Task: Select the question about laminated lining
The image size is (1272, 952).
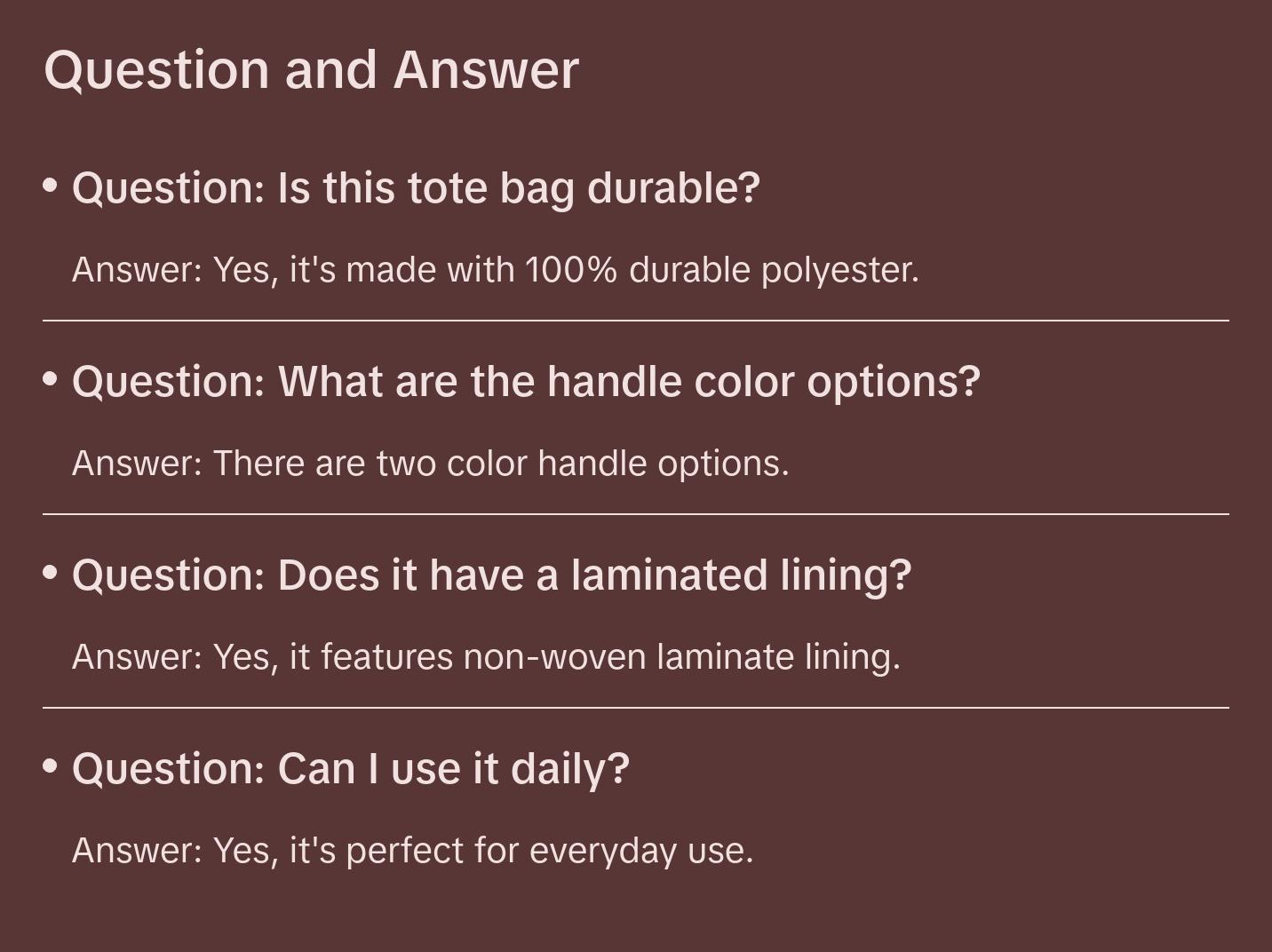Action: pyautogui.click(x=491, y=575)
